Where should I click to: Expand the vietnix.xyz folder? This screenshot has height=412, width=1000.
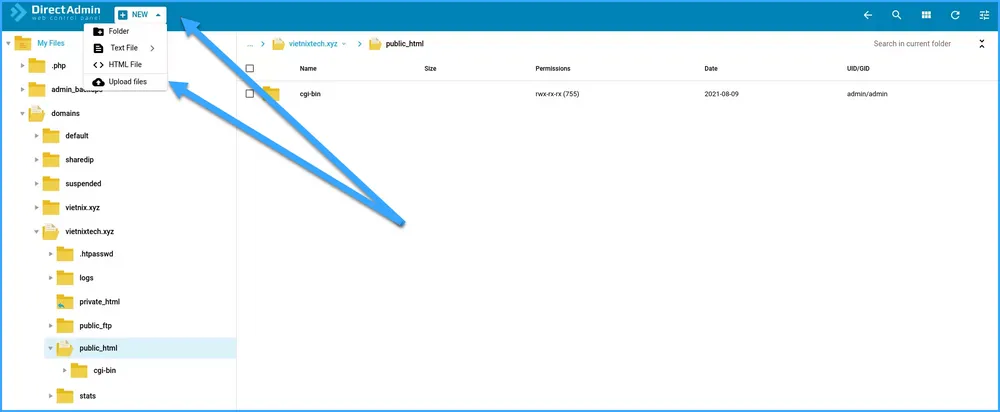click(37, 207)
